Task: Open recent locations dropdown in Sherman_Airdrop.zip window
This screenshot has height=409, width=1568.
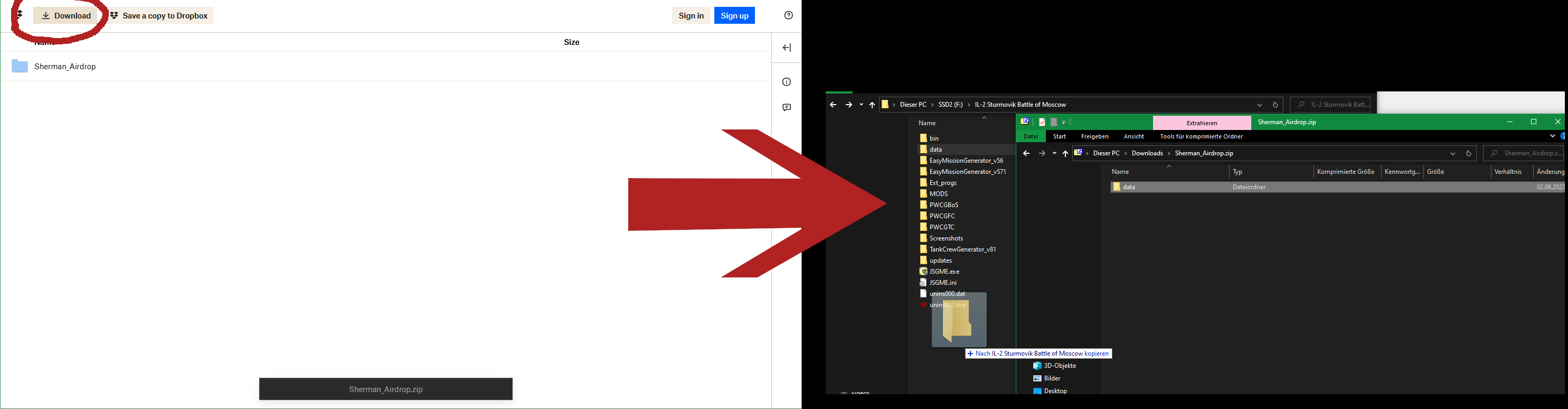Action: coord(1054,154)
